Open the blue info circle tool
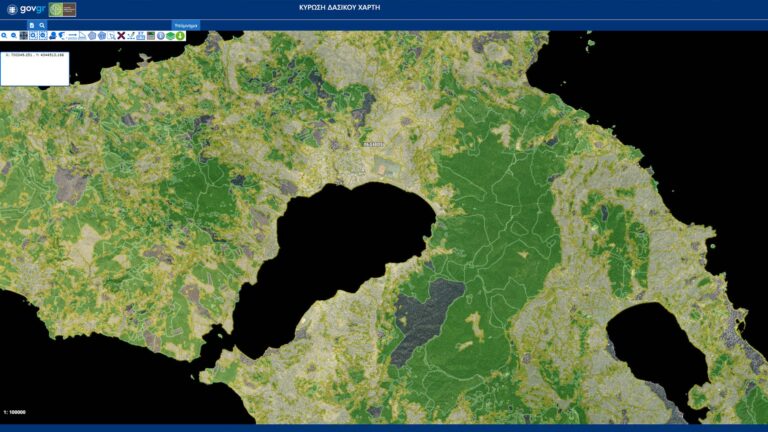This screenshot has height=432, width=768. point(160,36)
